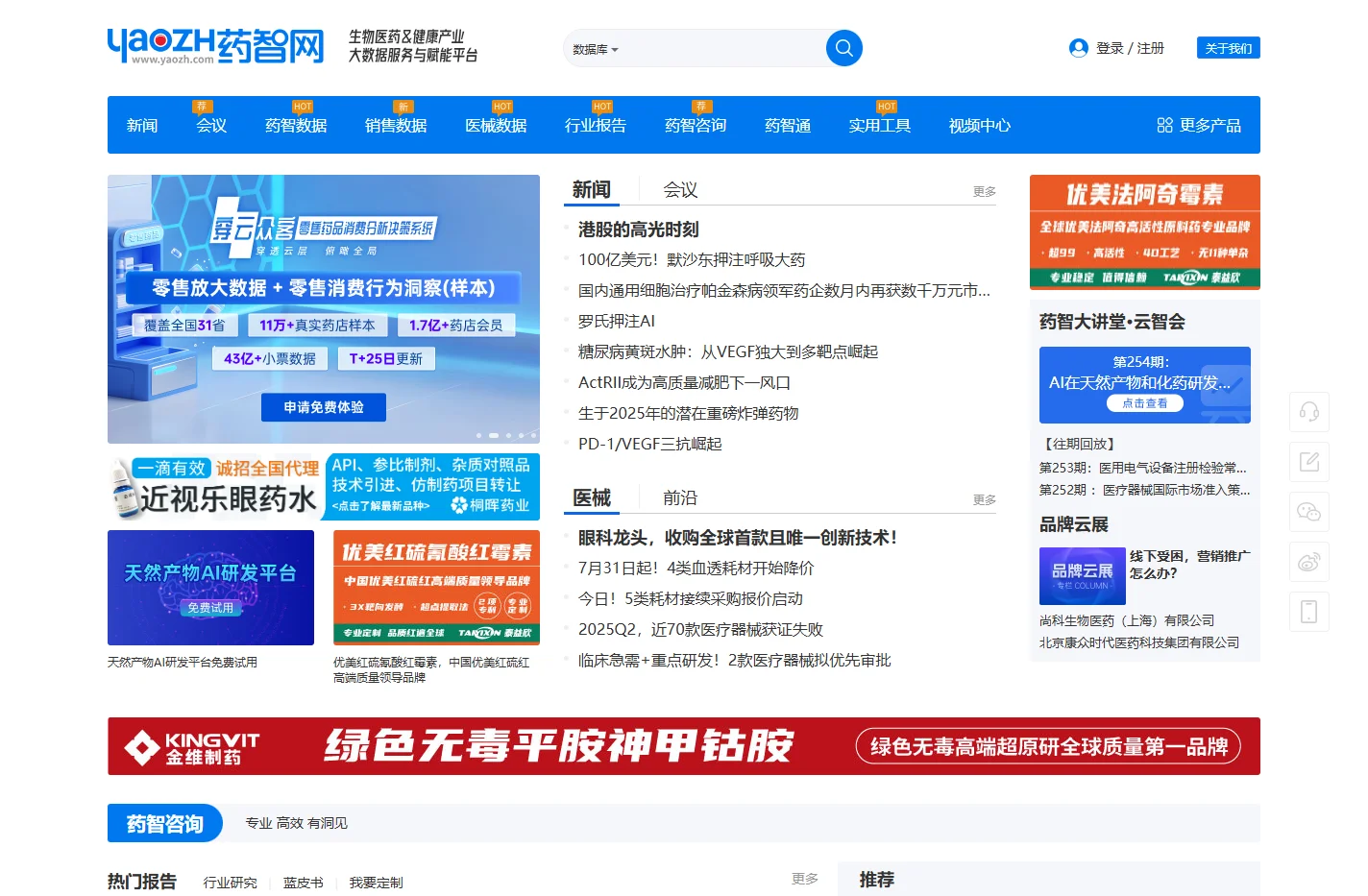The height and width of the screenshot is (896, 1368).
Task: Open 优美红硫氰酸红霉素 ad thumbnail
Action: tap(436, 588)
